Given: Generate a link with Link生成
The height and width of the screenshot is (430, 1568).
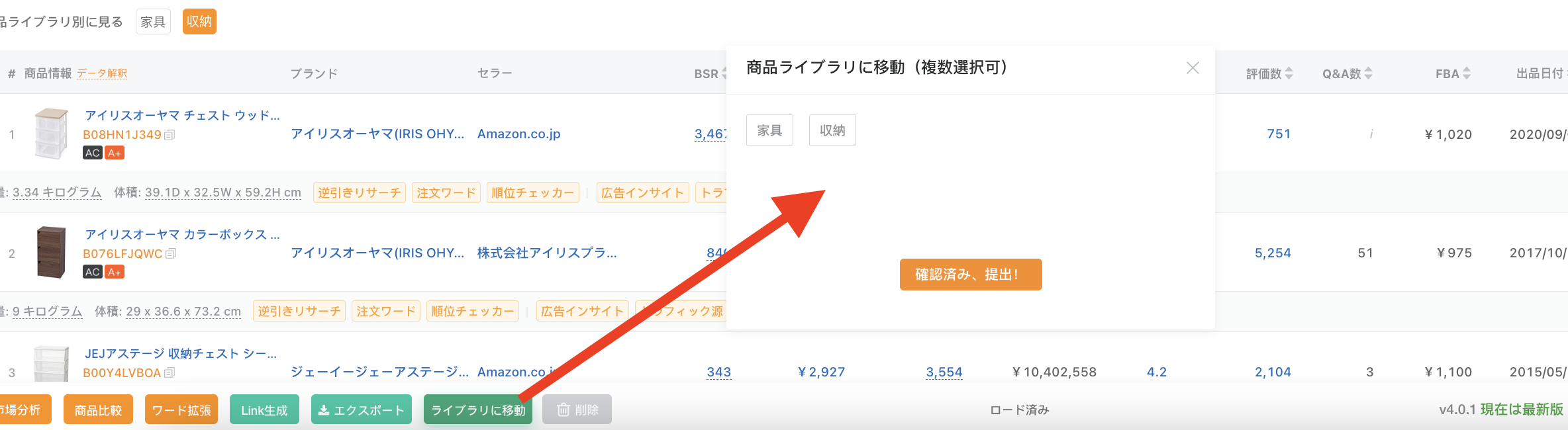Looking at the screenshot, I should tap(264, 409).
